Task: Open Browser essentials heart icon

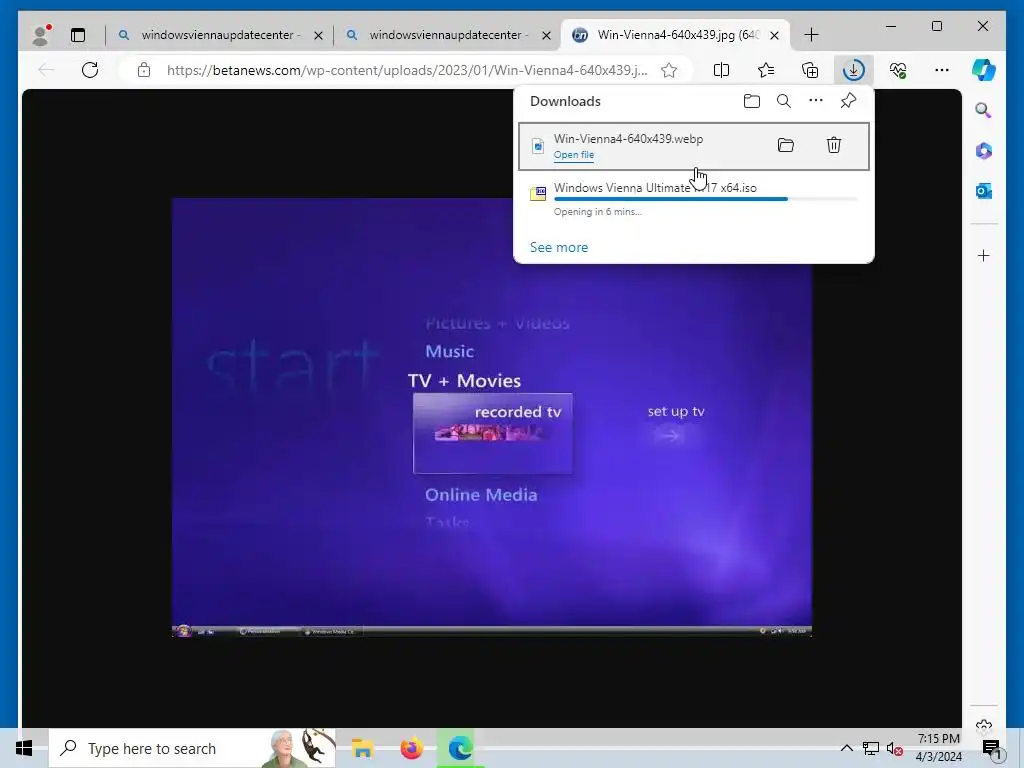Action: tap(898, 70)
